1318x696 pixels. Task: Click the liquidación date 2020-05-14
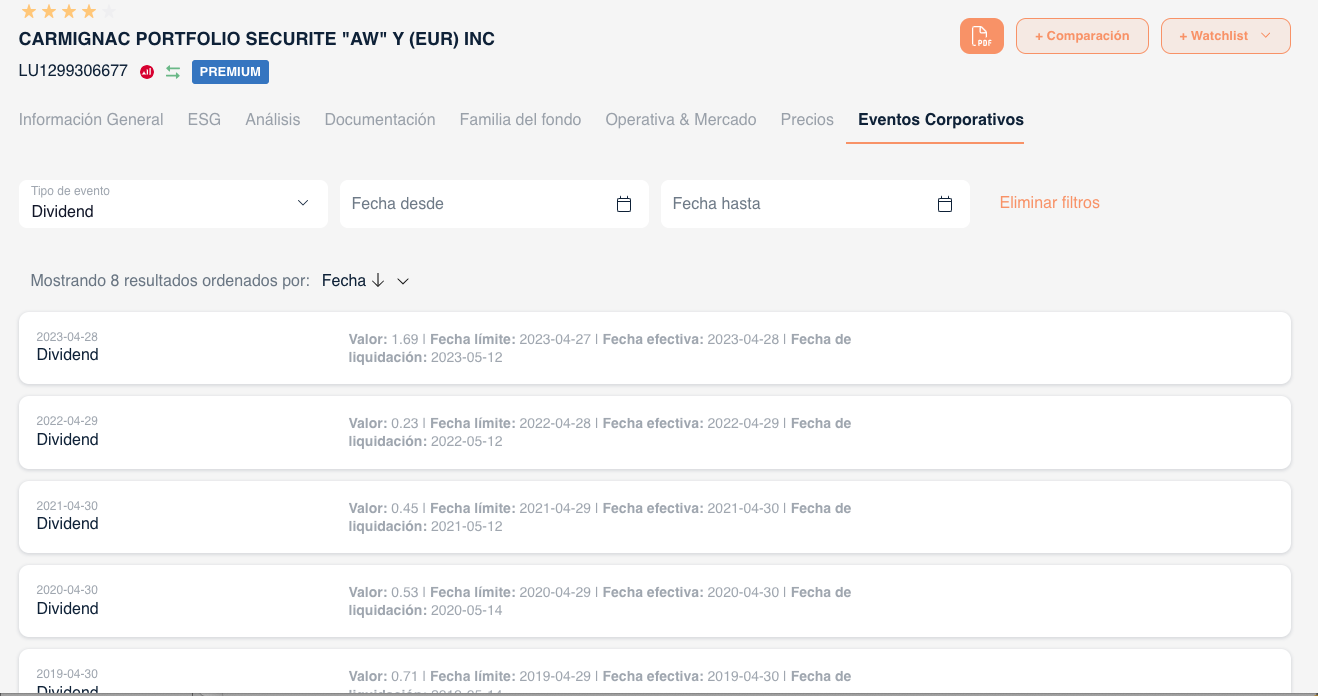(467, 610)
